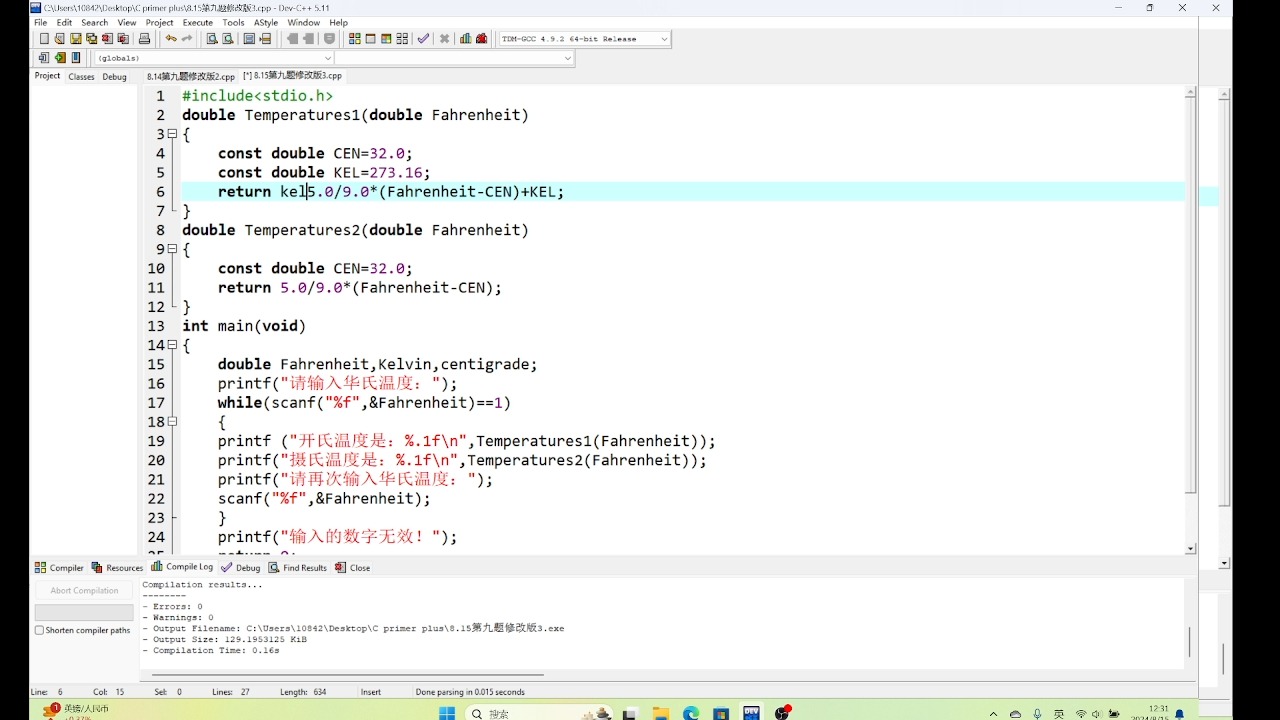Open the TDM-GCC compiler set dropdown
The image size is (1280, 720).
tap(585, 39)
